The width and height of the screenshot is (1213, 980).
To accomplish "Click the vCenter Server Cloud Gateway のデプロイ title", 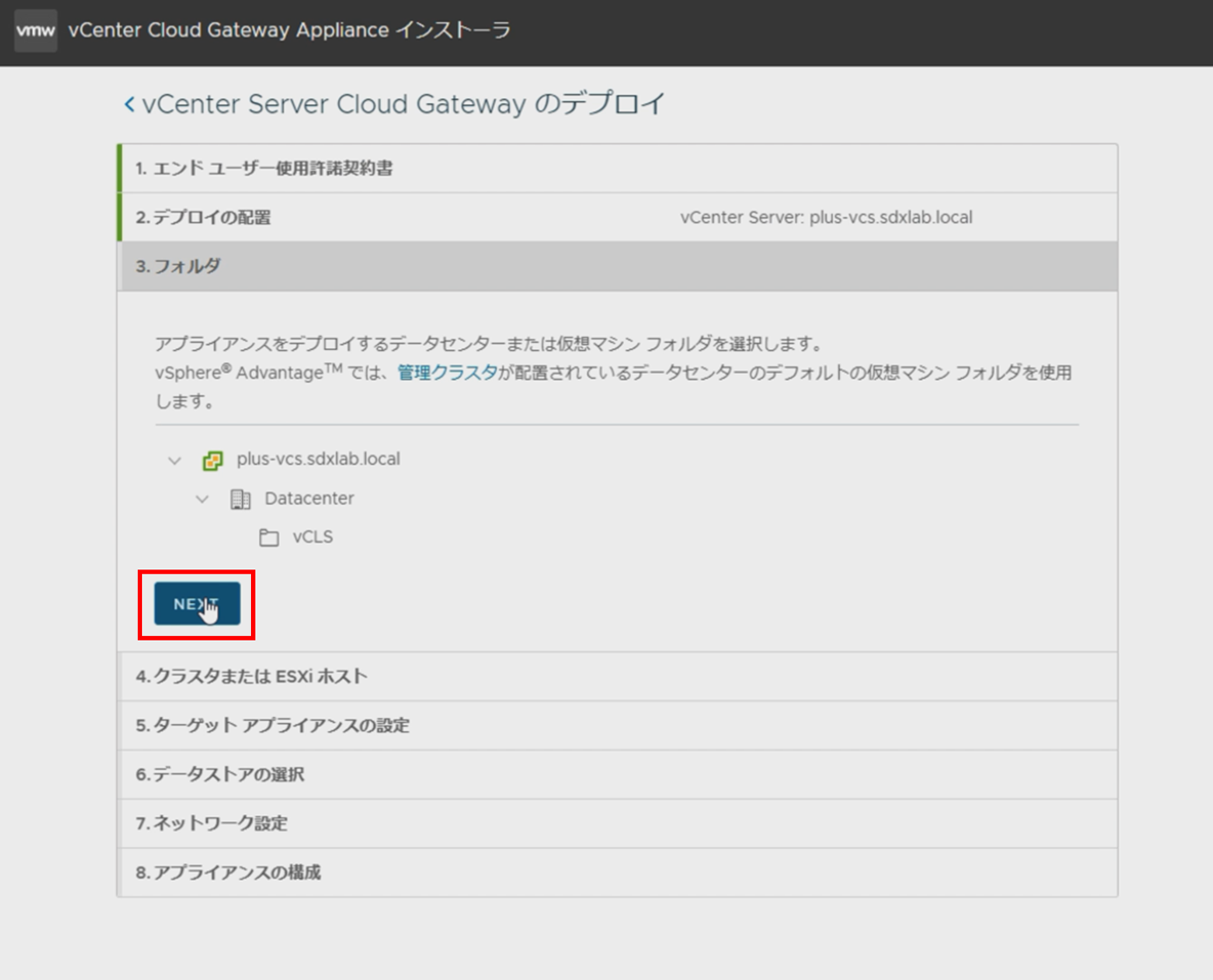I will click(x=404, y=104).
